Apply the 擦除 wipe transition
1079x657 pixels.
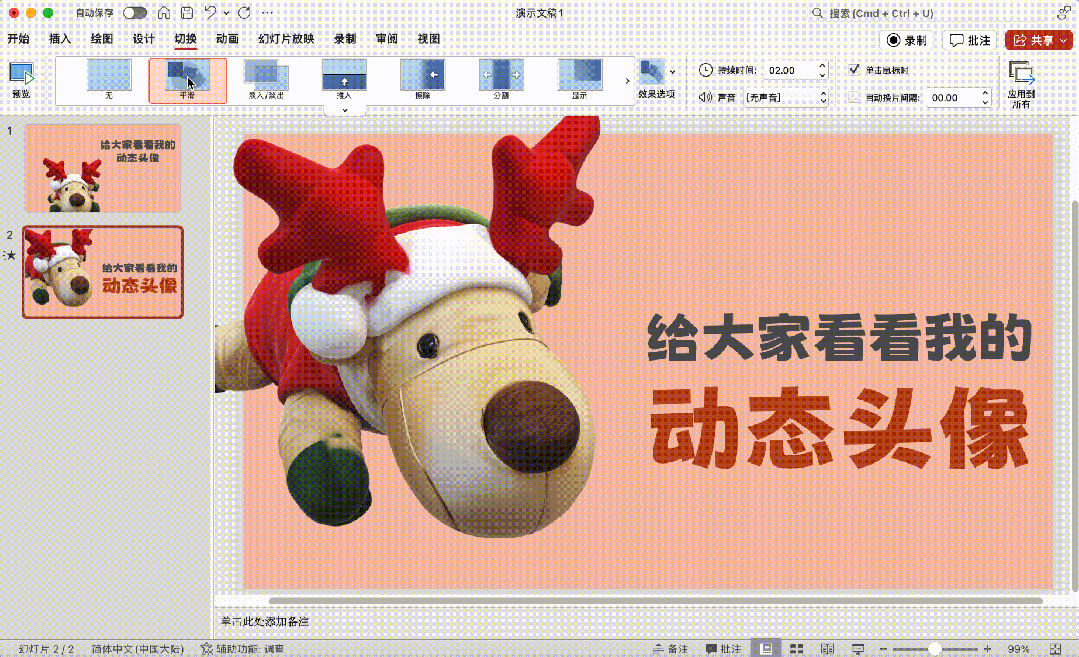pos(423,80)
